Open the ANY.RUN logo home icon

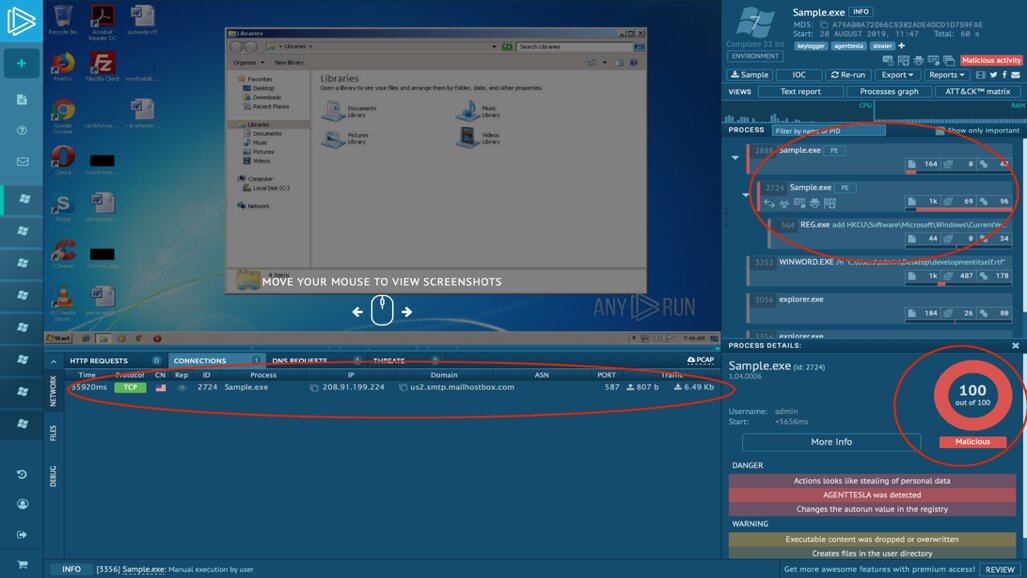pos(21,21)
